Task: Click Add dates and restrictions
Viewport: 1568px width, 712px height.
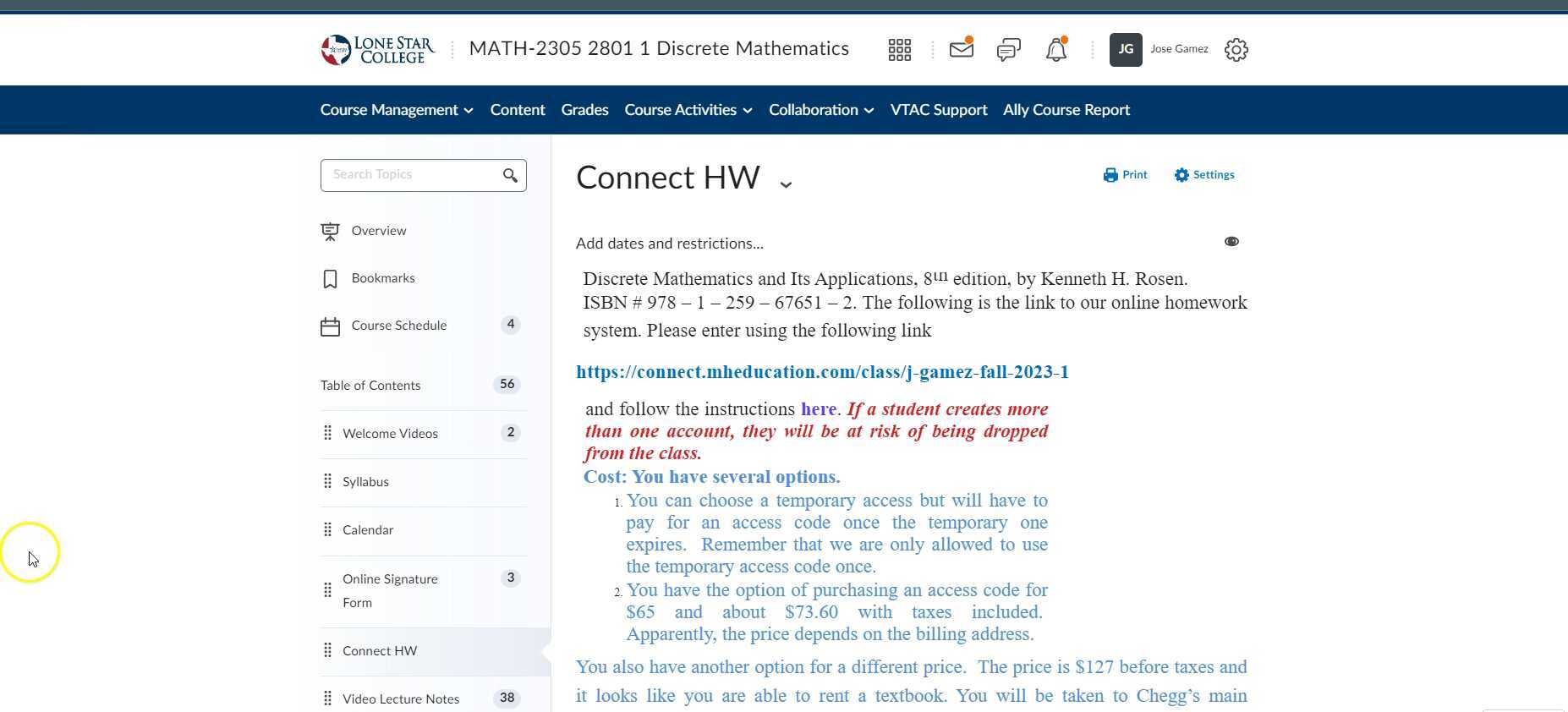Action: [670, 244]
